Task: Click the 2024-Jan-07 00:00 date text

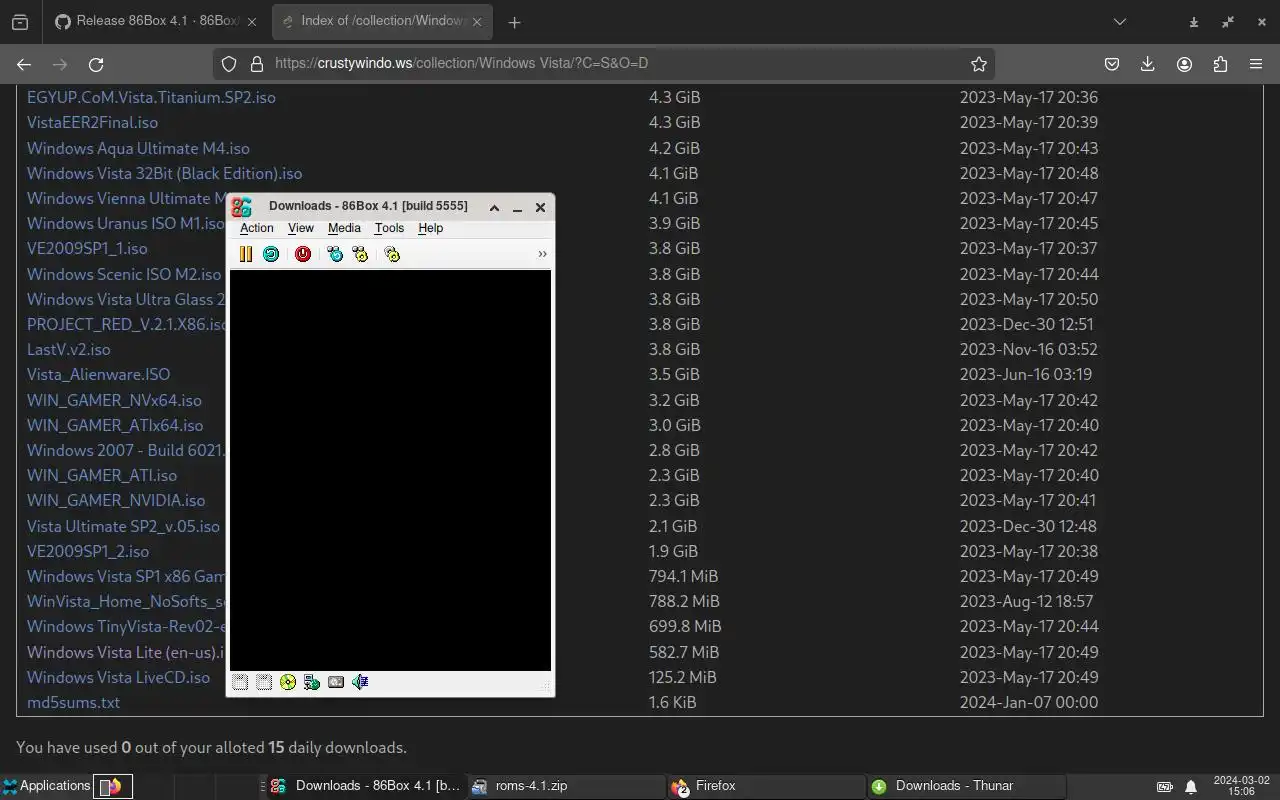Action: pos(1029,702)
